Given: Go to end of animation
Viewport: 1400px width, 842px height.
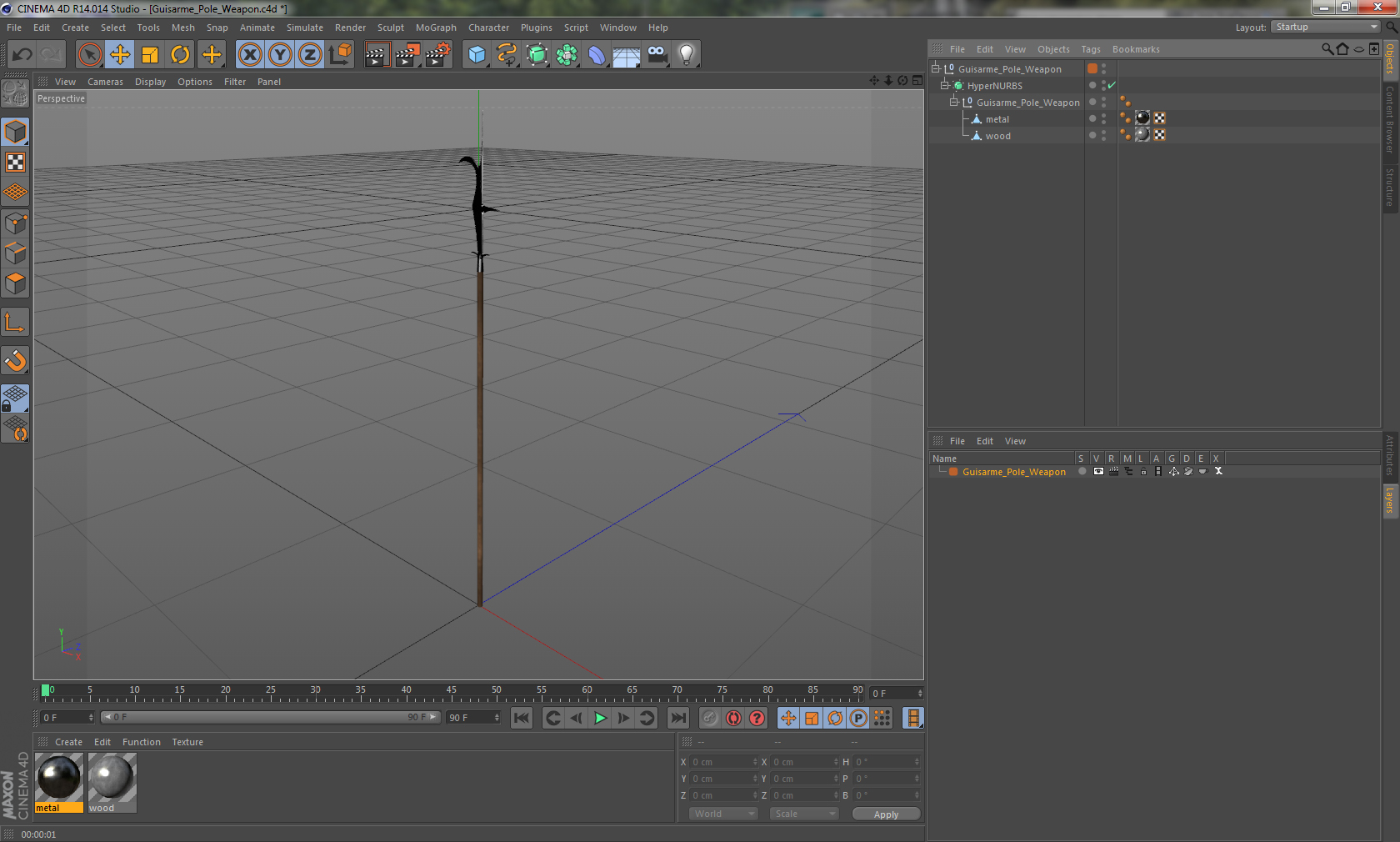Looking at the screenshot, I should point(678,718).
